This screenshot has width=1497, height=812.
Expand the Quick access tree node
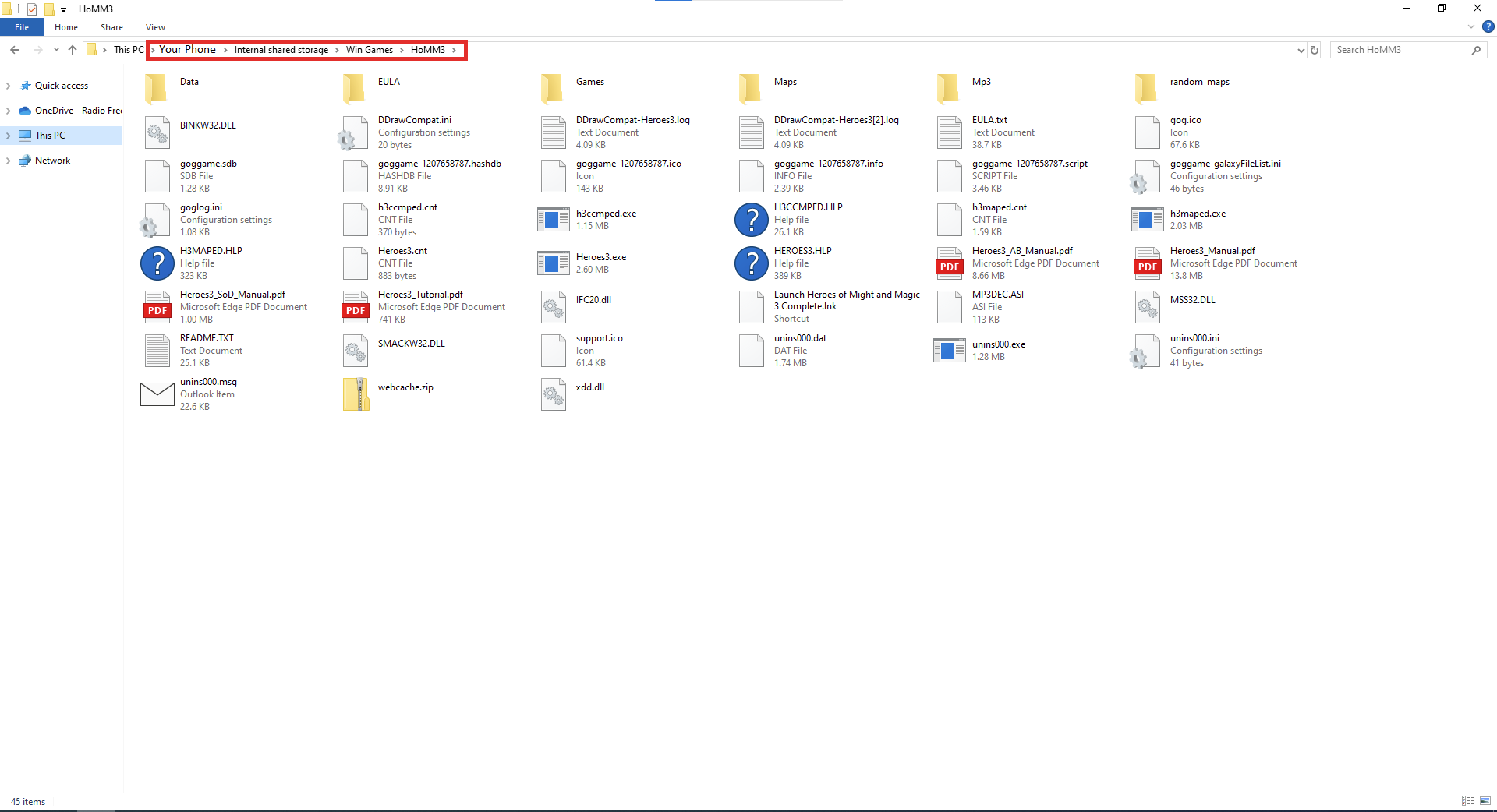tap(9, 86)
